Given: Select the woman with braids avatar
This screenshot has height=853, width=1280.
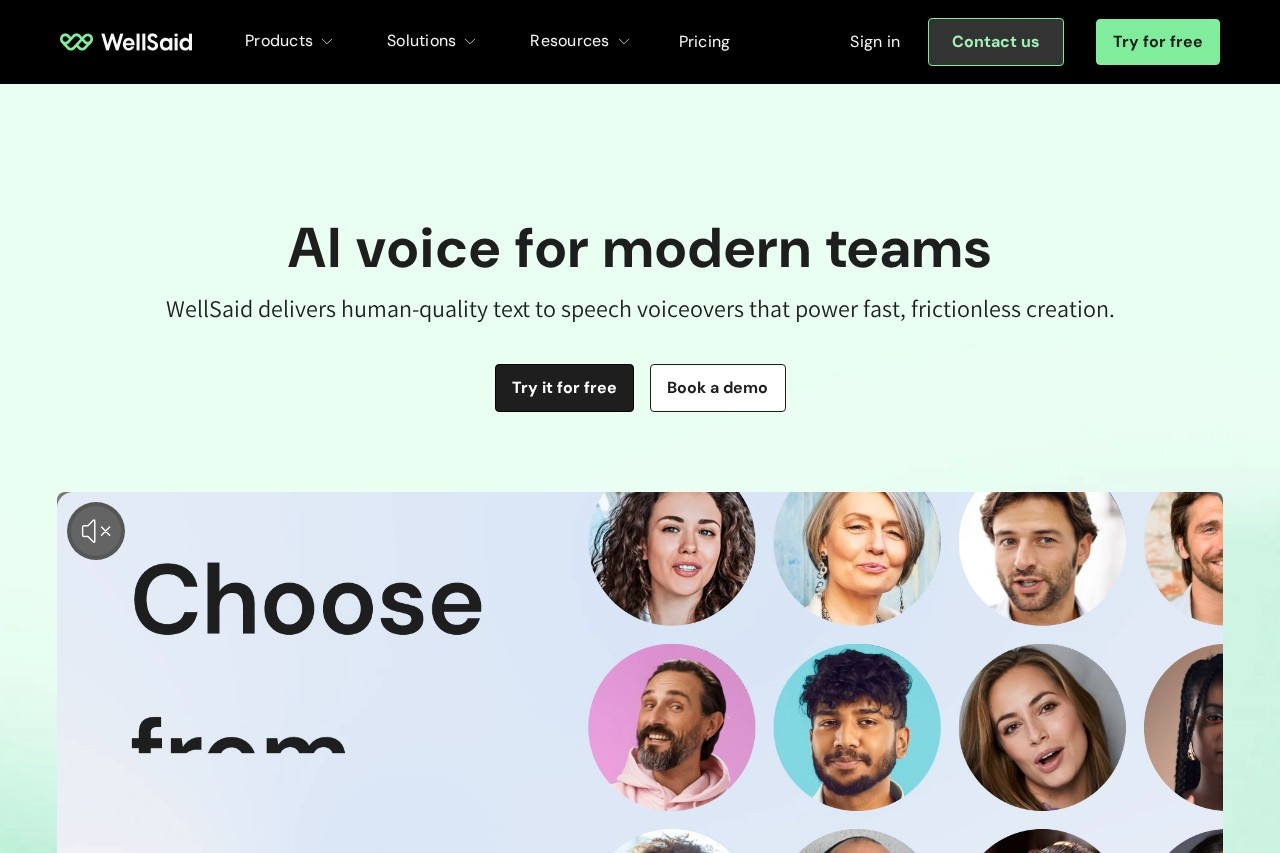Looking at the screenshot, I should tap(1184, 727).
